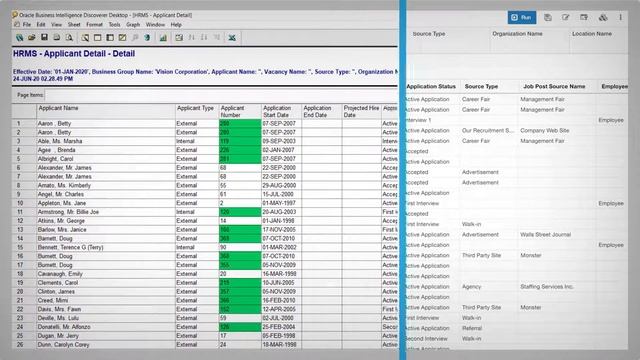Image resolution: width=640 pixels, height=360 pixels.
Task: Select the Application Start Date column header
Action: point(281,111)
